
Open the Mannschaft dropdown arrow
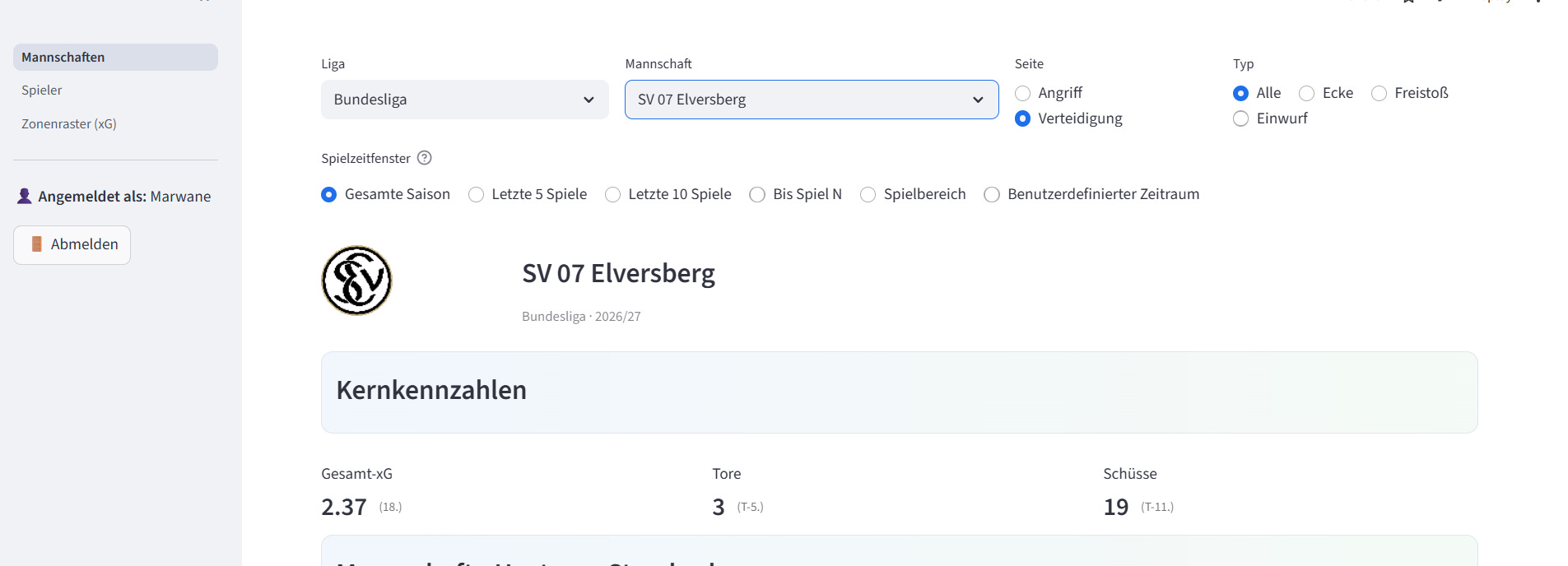click(978, 100)
